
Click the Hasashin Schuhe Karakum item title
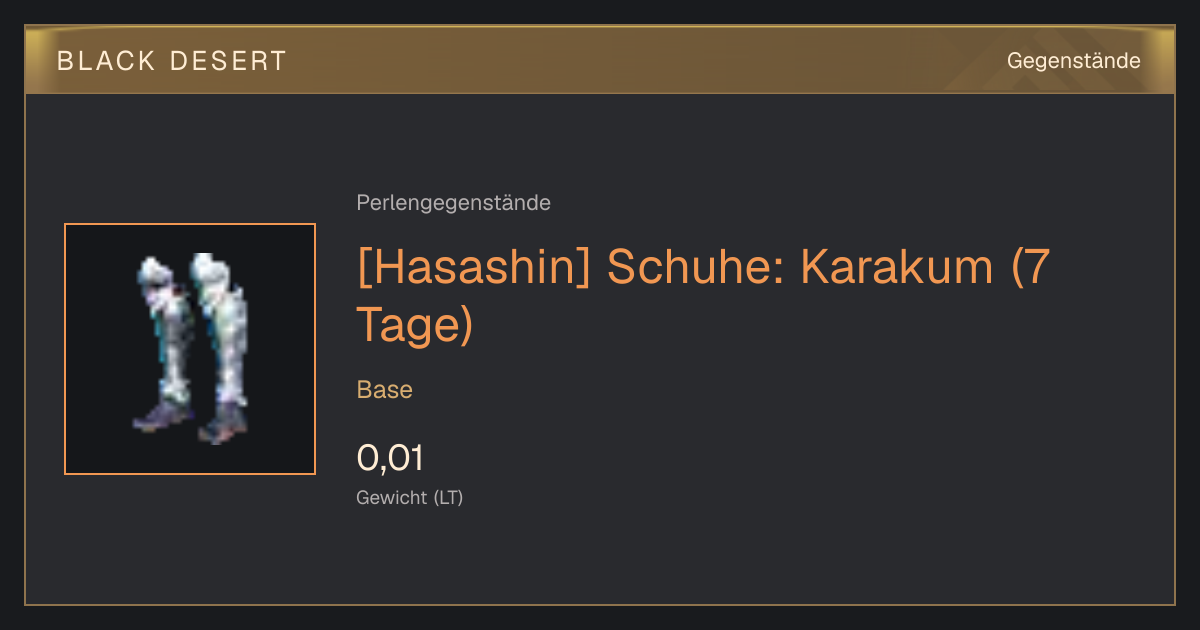(703, 295)
